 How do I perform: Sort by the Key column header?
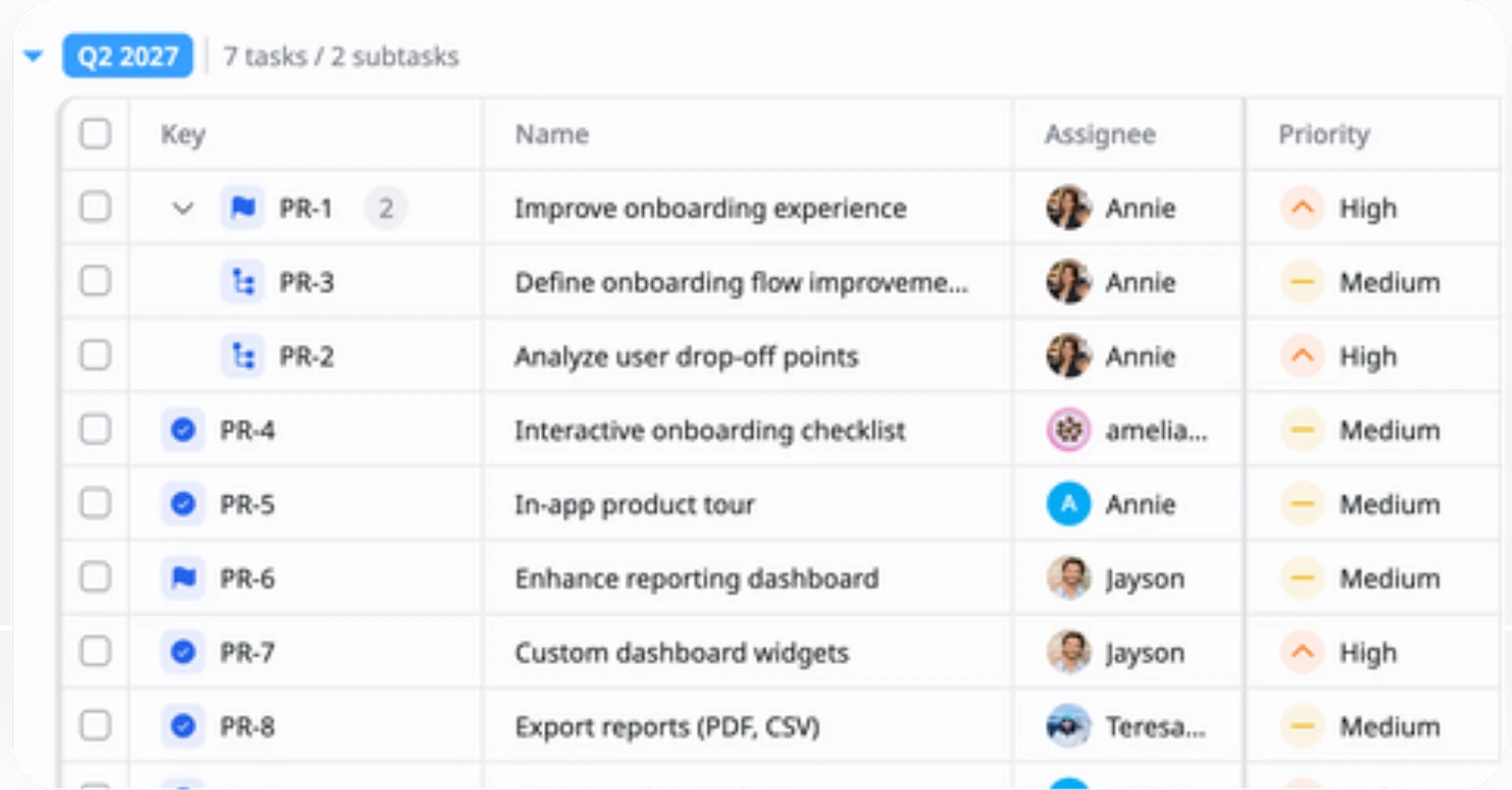(183, 134)
